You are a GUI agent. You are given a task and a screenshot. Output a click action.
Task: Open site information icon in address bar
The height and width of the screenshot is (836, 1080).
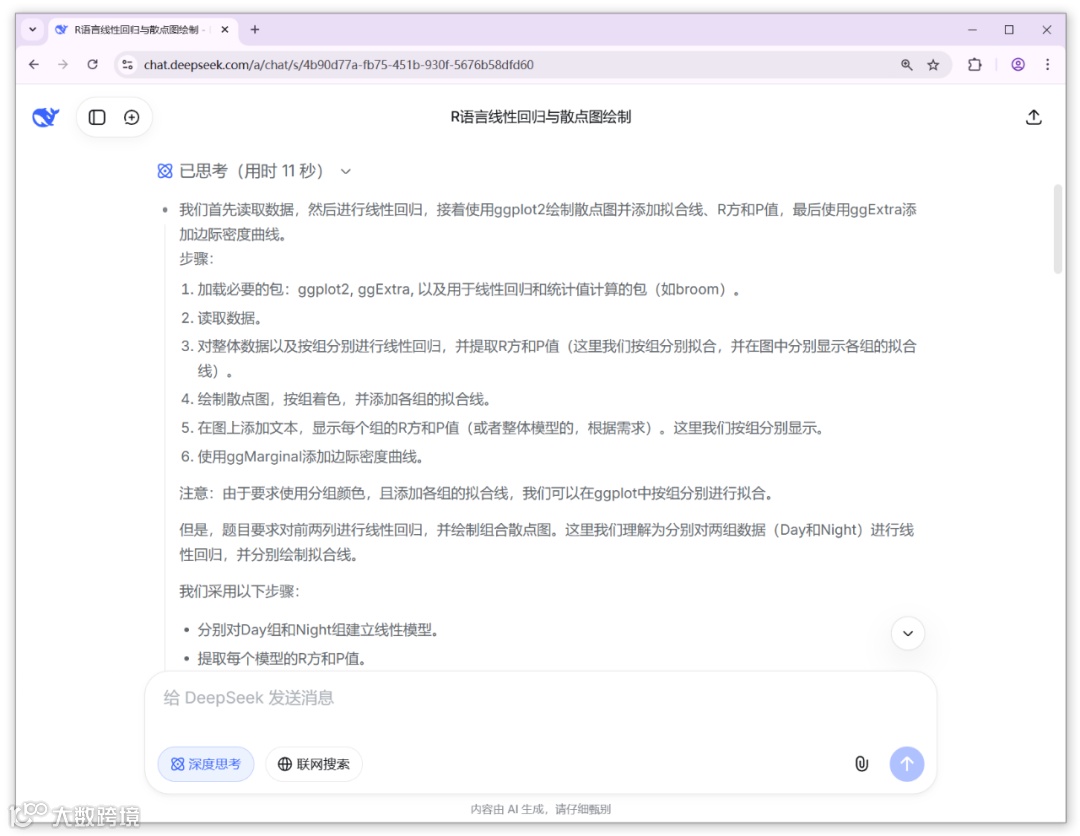[x=127, y=65]
